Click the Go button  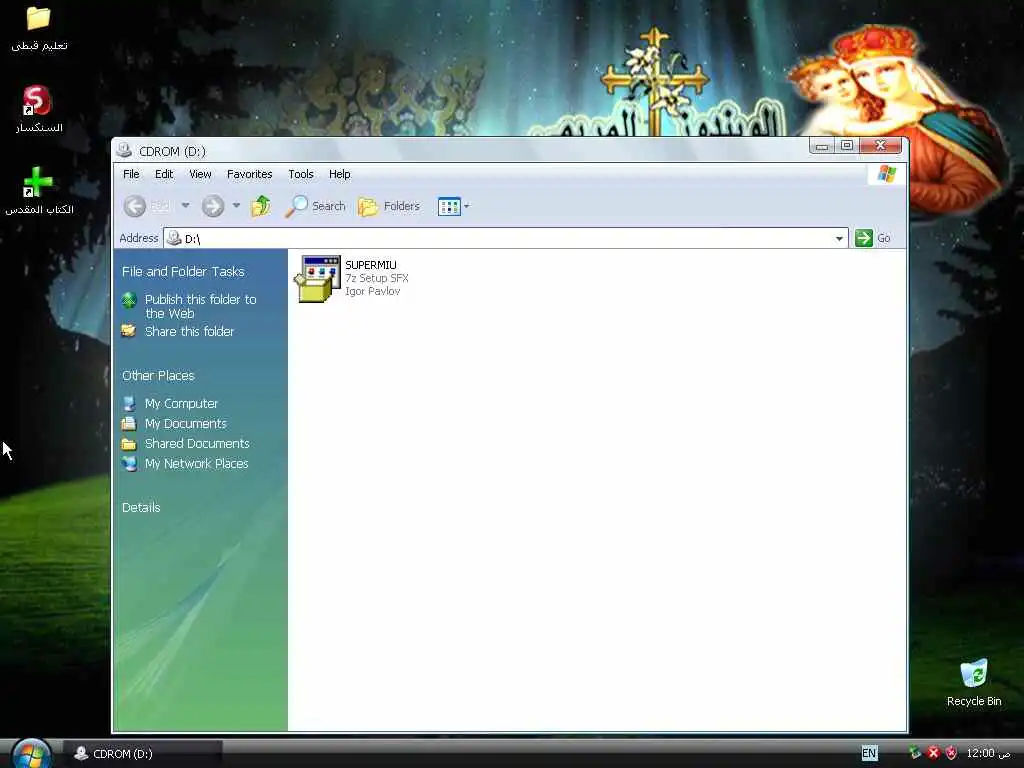pyautogui.click(x=873, y=238)
